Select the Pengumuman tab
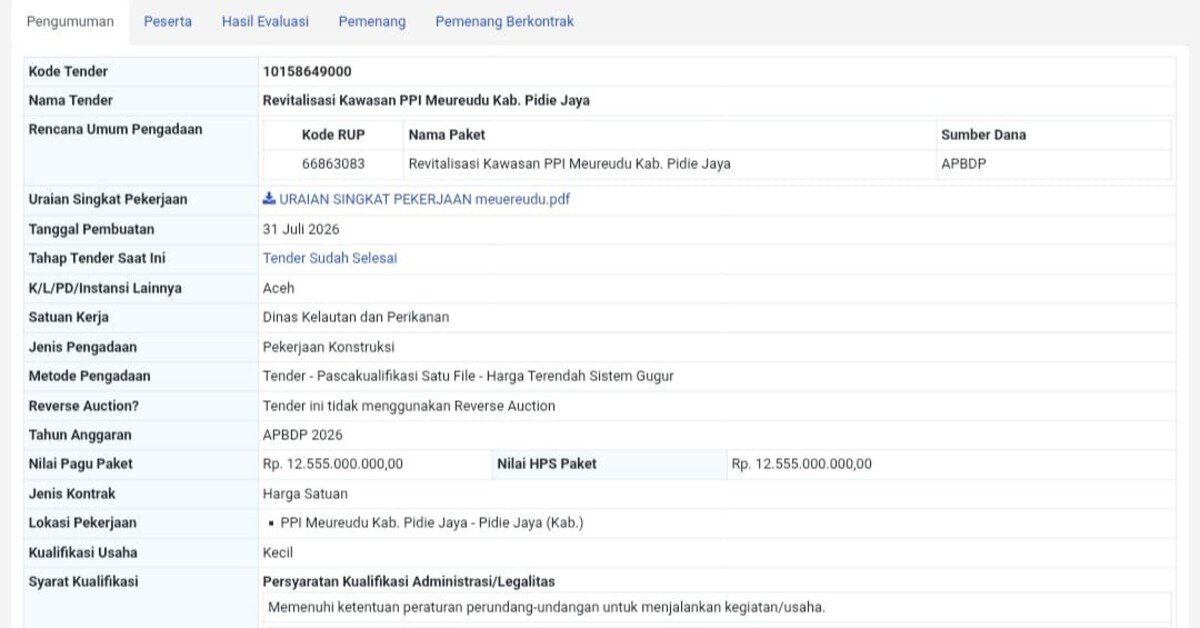Screen dimensions: 1200x628 [70, 21]
